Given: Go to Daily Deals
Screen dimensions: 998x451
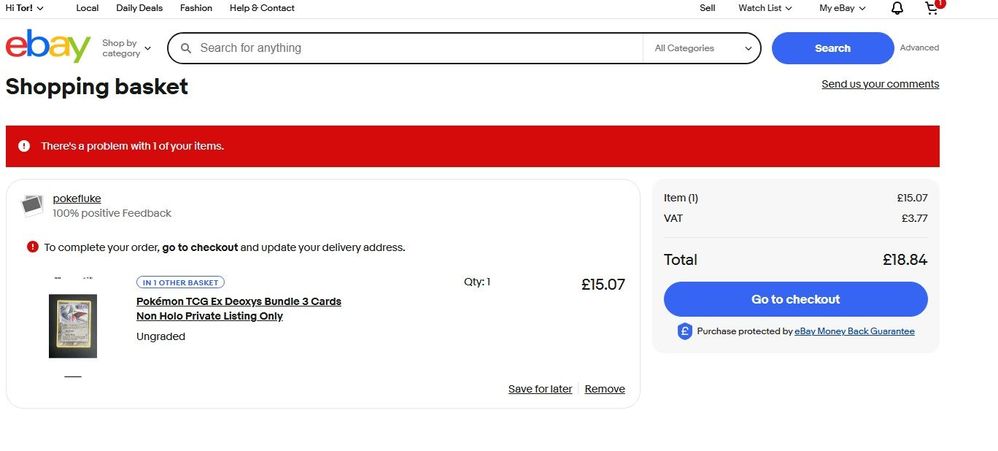Looking at the screenshot, I should 139,8.
